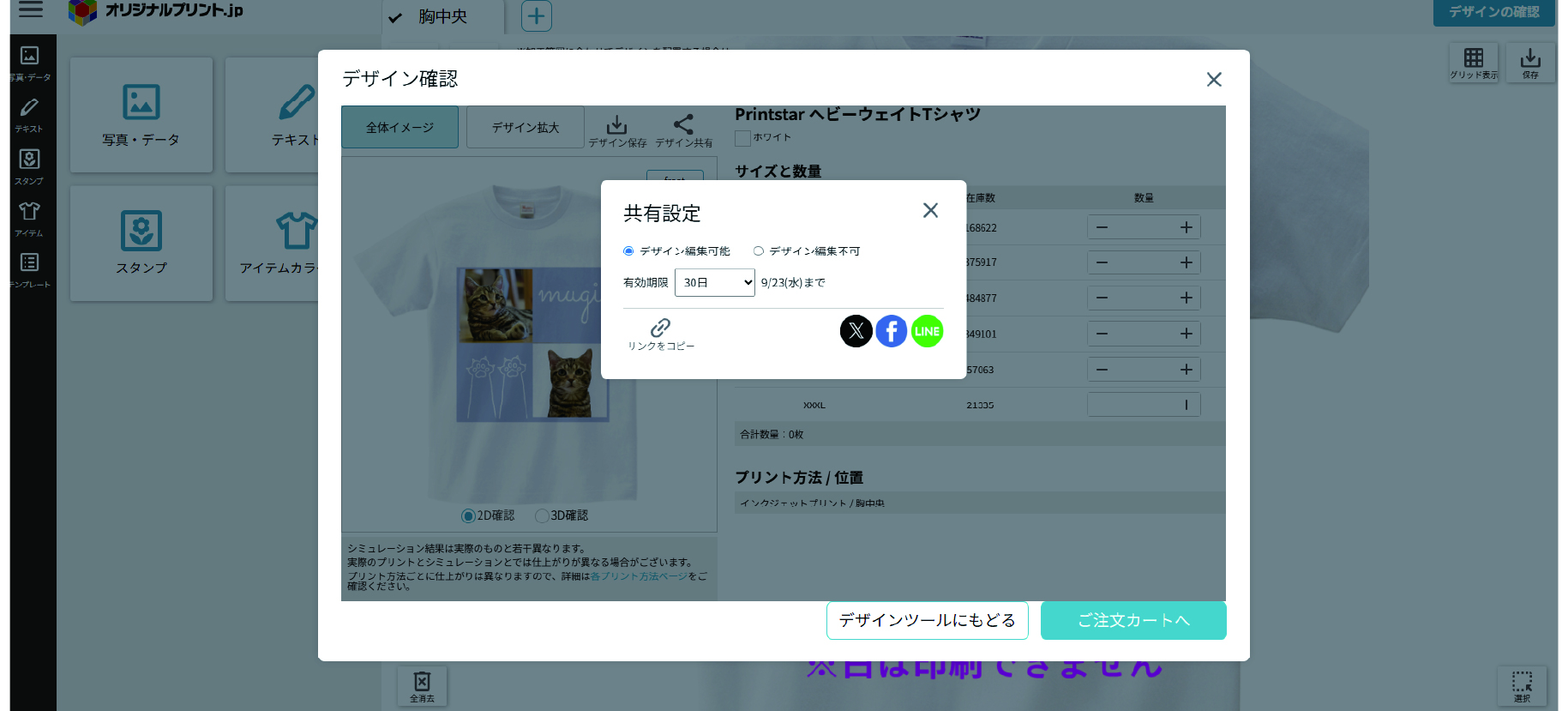Select the テキスト pencil tool in sidebar
Viewport: 1568px width, 711px height.
pos(29,115)
